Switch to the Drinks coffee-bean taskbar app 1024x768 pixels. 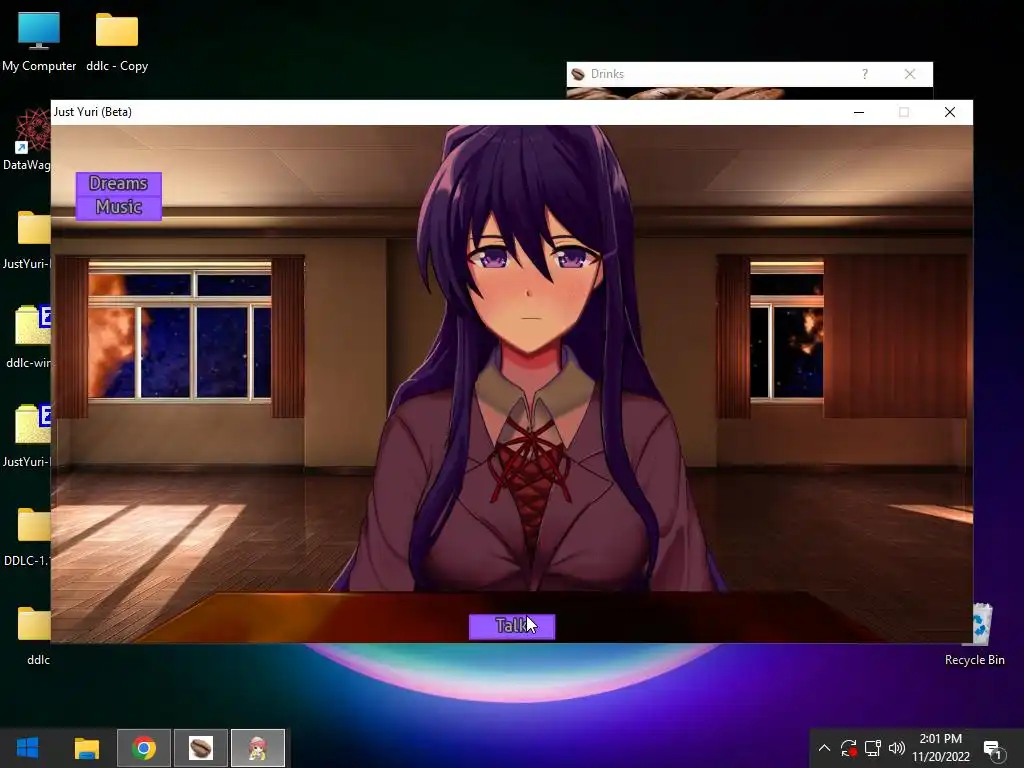click(x=201, y=748)
